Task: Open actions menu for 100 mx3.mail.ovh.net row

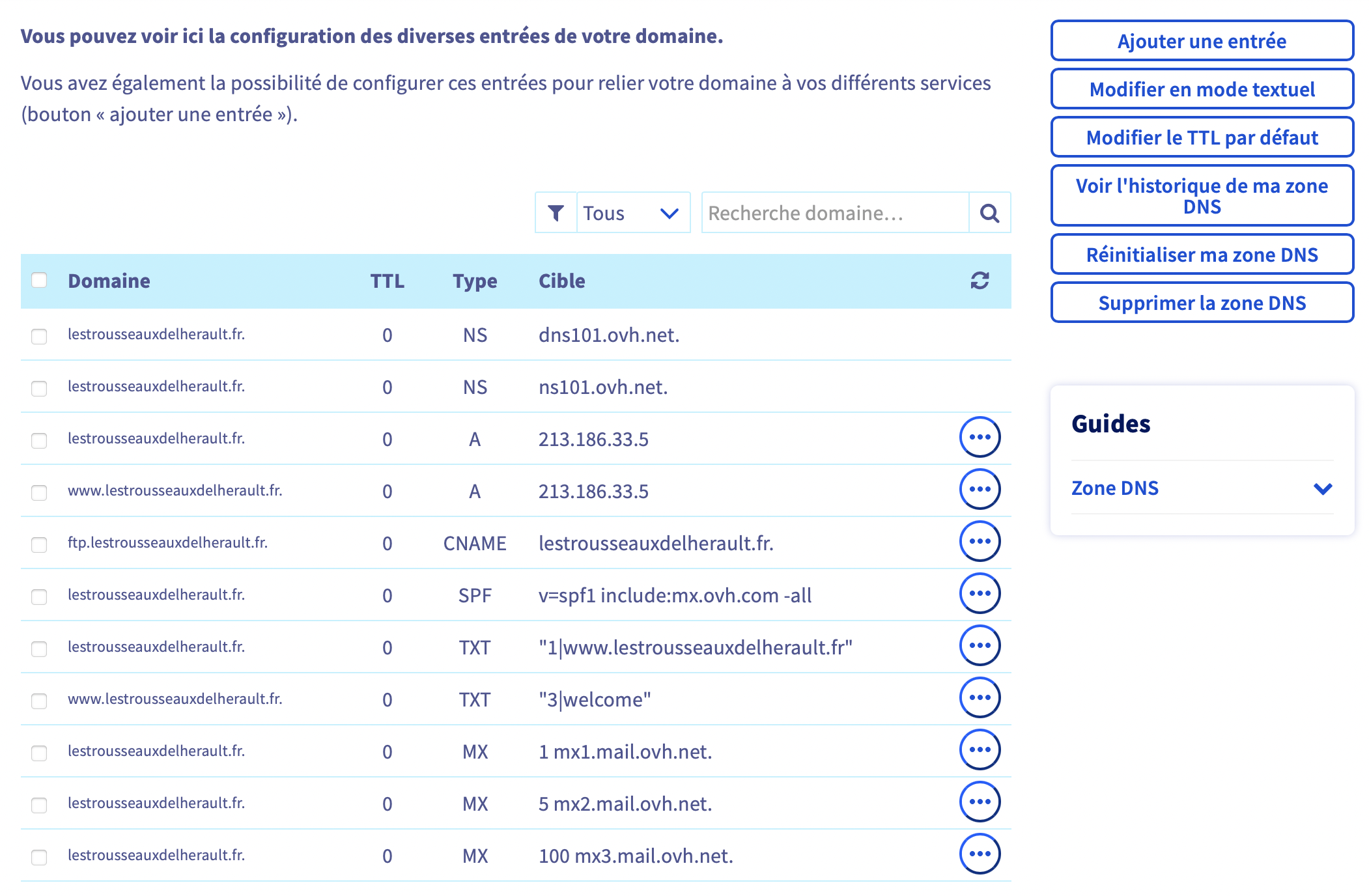Action: (x=980, y=854)
